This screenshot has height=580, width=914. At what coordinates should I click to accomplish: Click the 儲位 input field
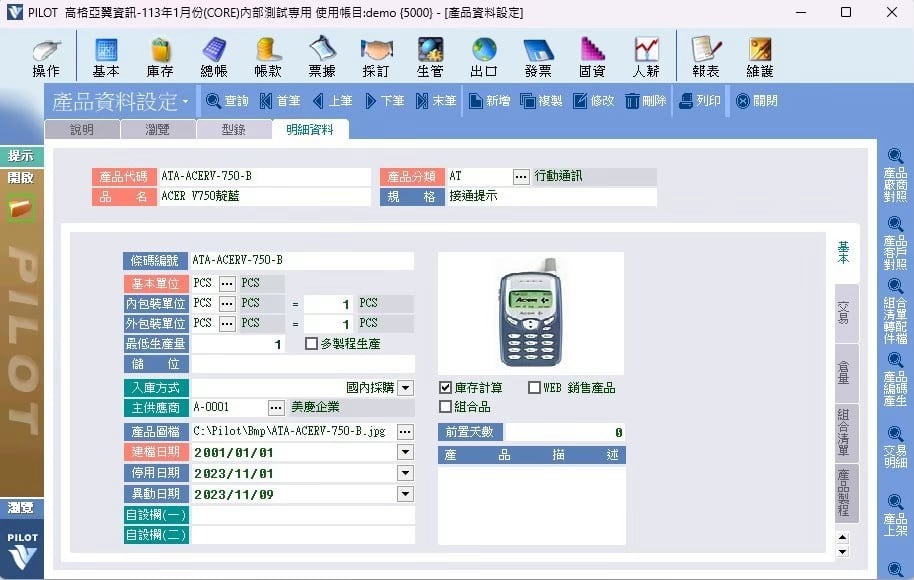click(302, 365)
